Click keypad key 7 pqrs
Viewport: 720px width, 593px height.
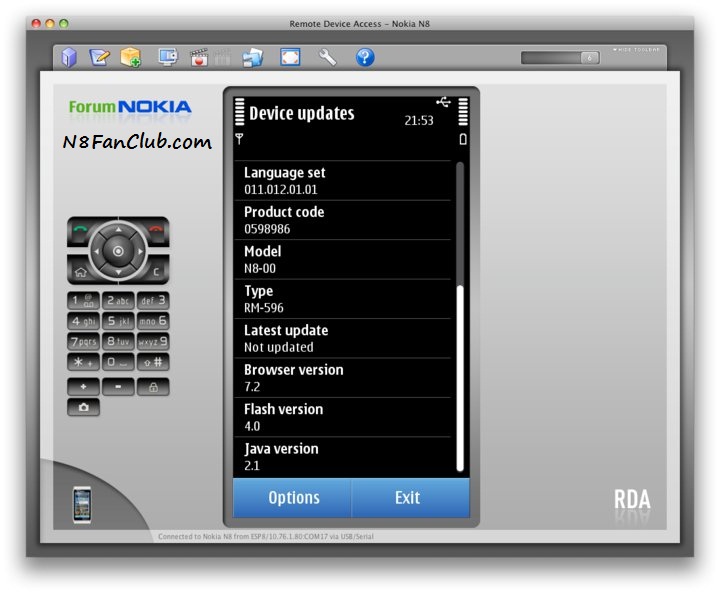coord(83,342)
